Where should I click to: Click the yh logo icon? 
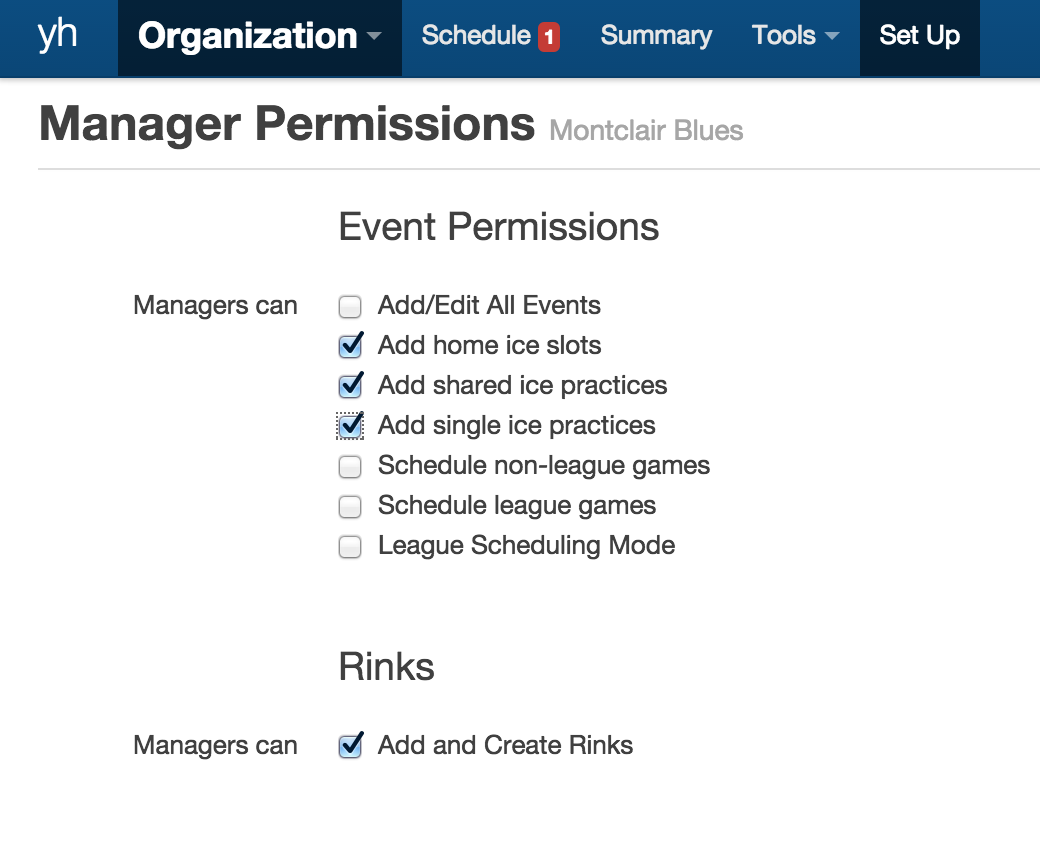tap(57, 35)
